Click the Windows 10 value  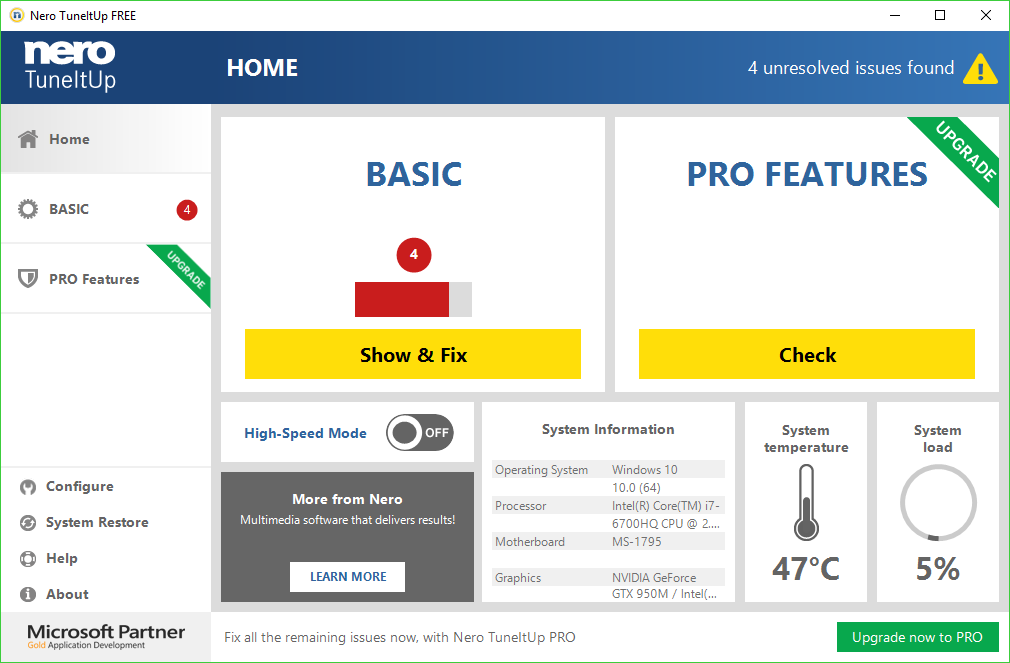[644, 470]
